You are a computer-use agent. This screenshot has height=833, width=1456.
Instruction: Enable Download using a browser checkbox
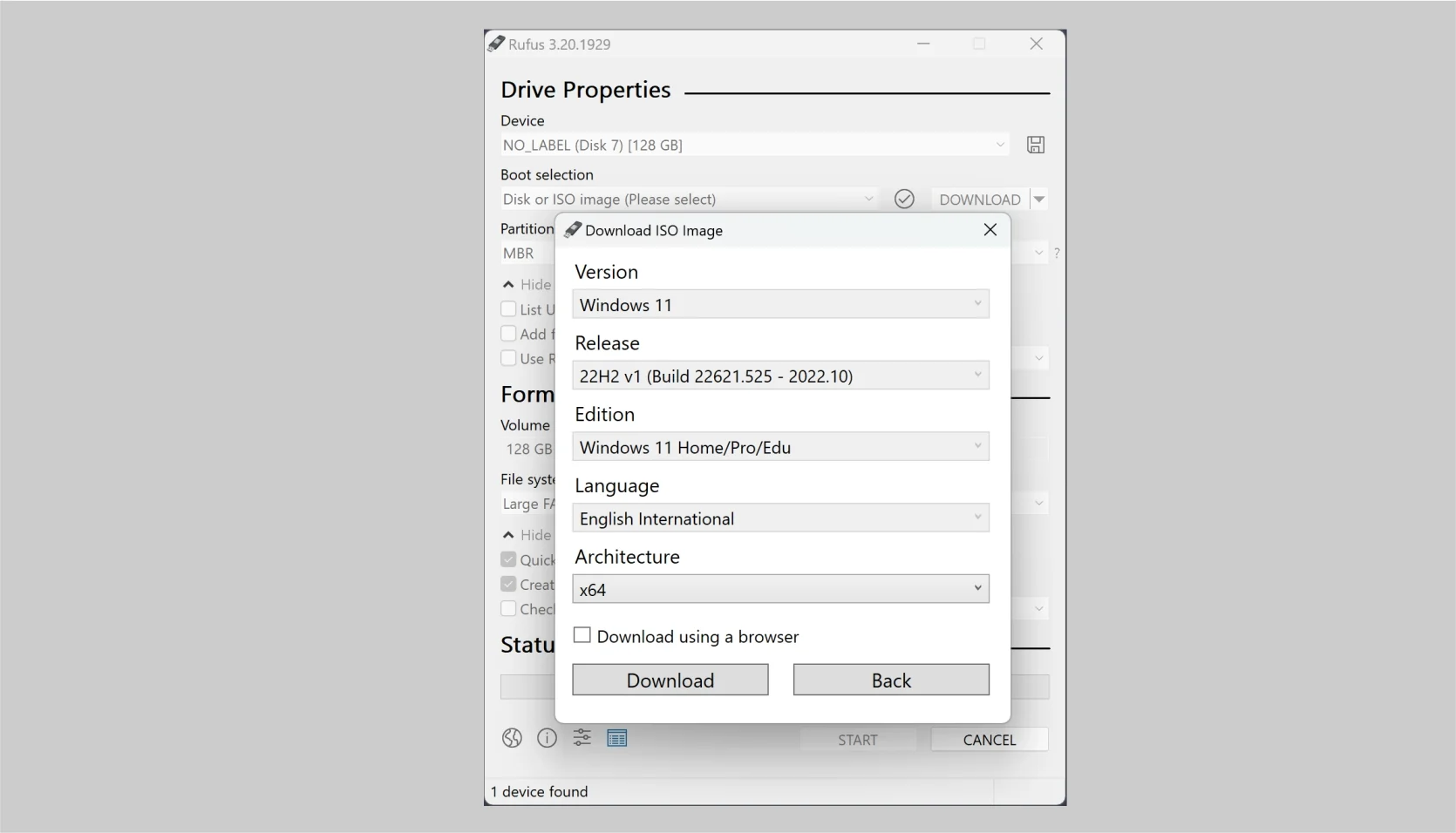[x=582, y=635]
